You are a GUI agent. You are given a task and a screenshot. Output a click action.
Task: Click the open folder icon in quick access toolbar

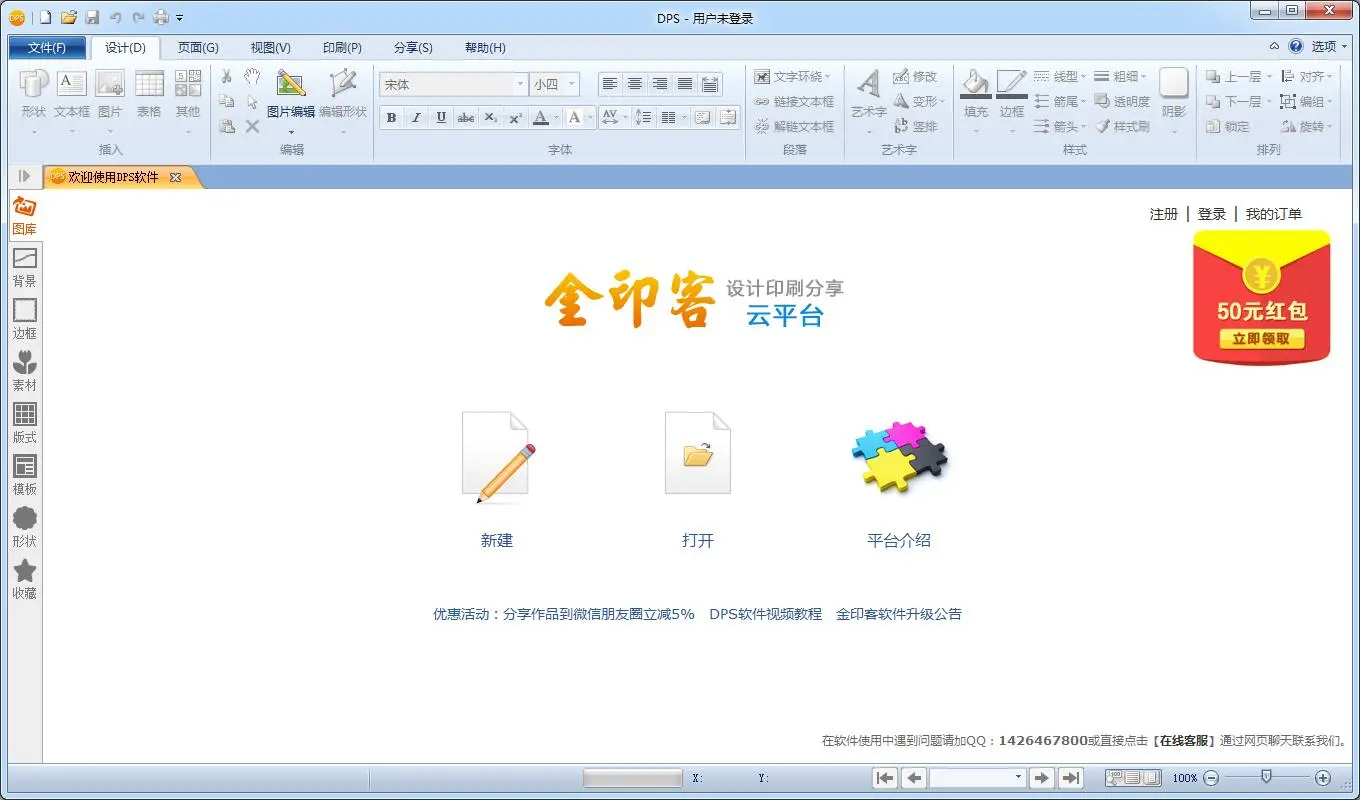(x=69, y=18)
